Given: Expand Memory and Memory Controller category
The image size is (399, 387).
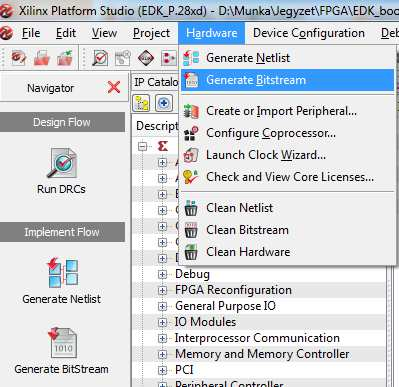Looking at the screenshot, I should pyautogui.click(x=162, y=354).
